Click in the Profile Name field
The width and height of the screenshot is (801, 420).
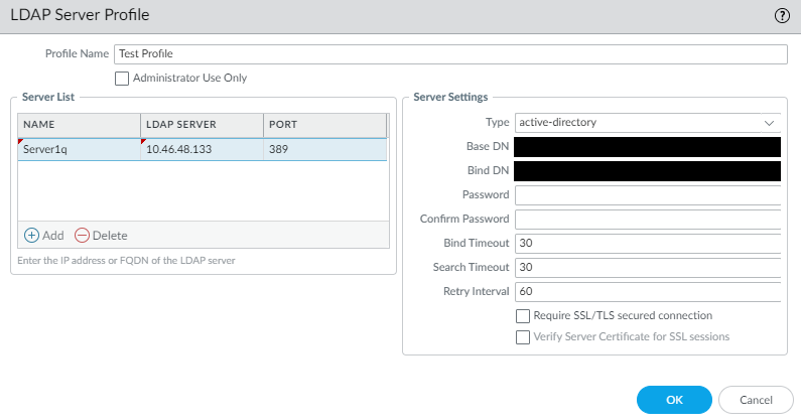(450, 54)
